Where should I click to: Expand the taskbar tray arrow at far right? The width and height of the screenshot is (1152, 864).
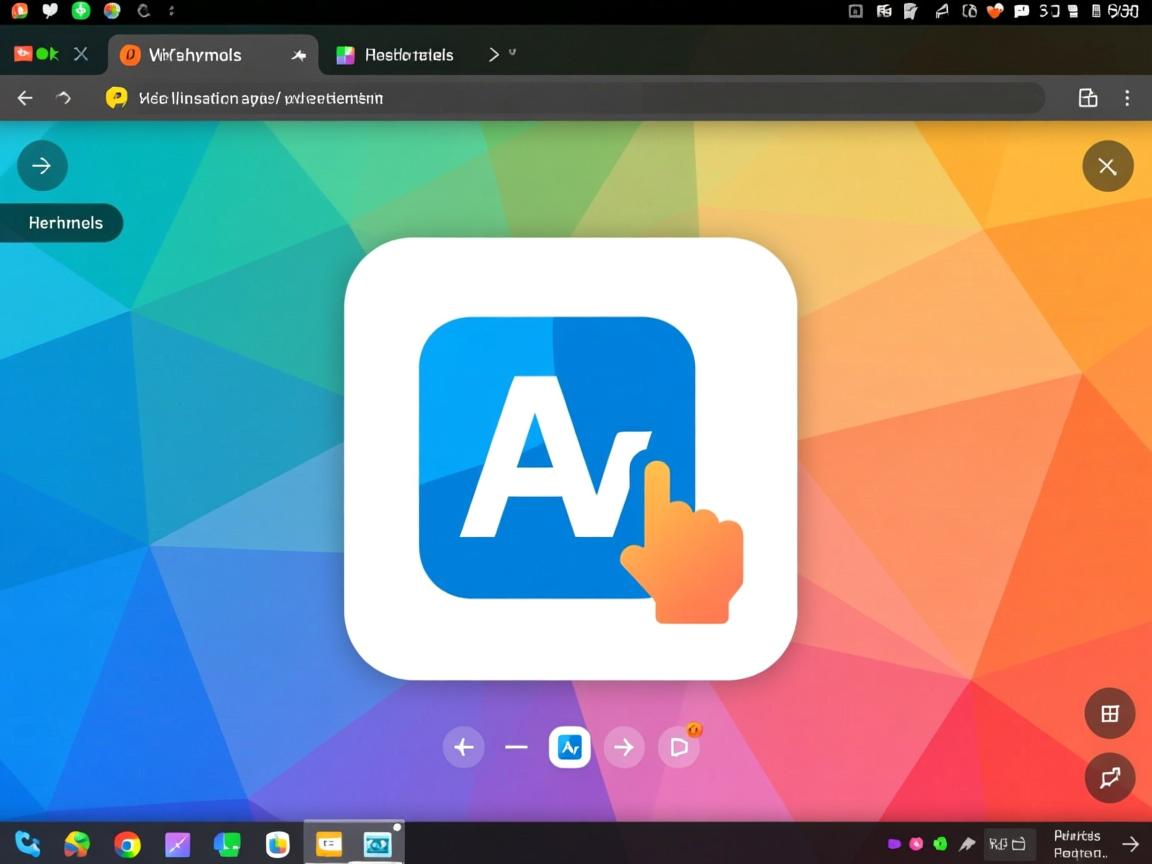(1130, 845)
